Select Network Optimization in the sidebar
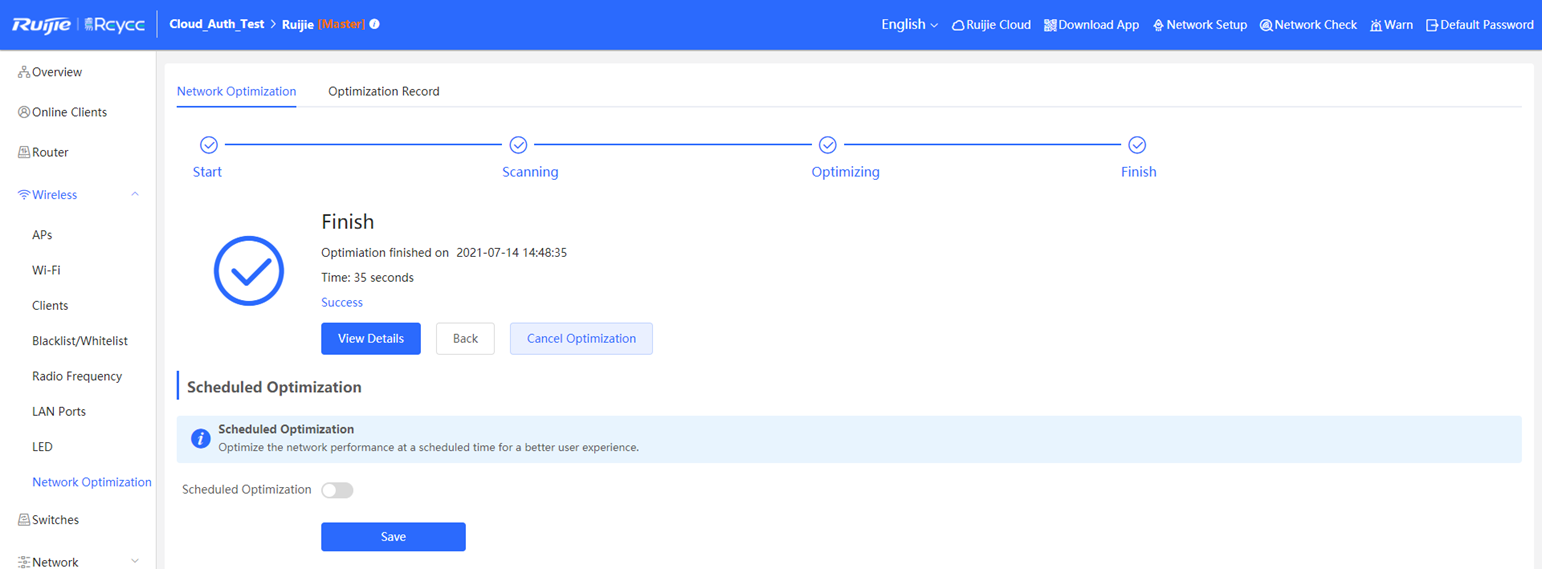 click(92, 482)
